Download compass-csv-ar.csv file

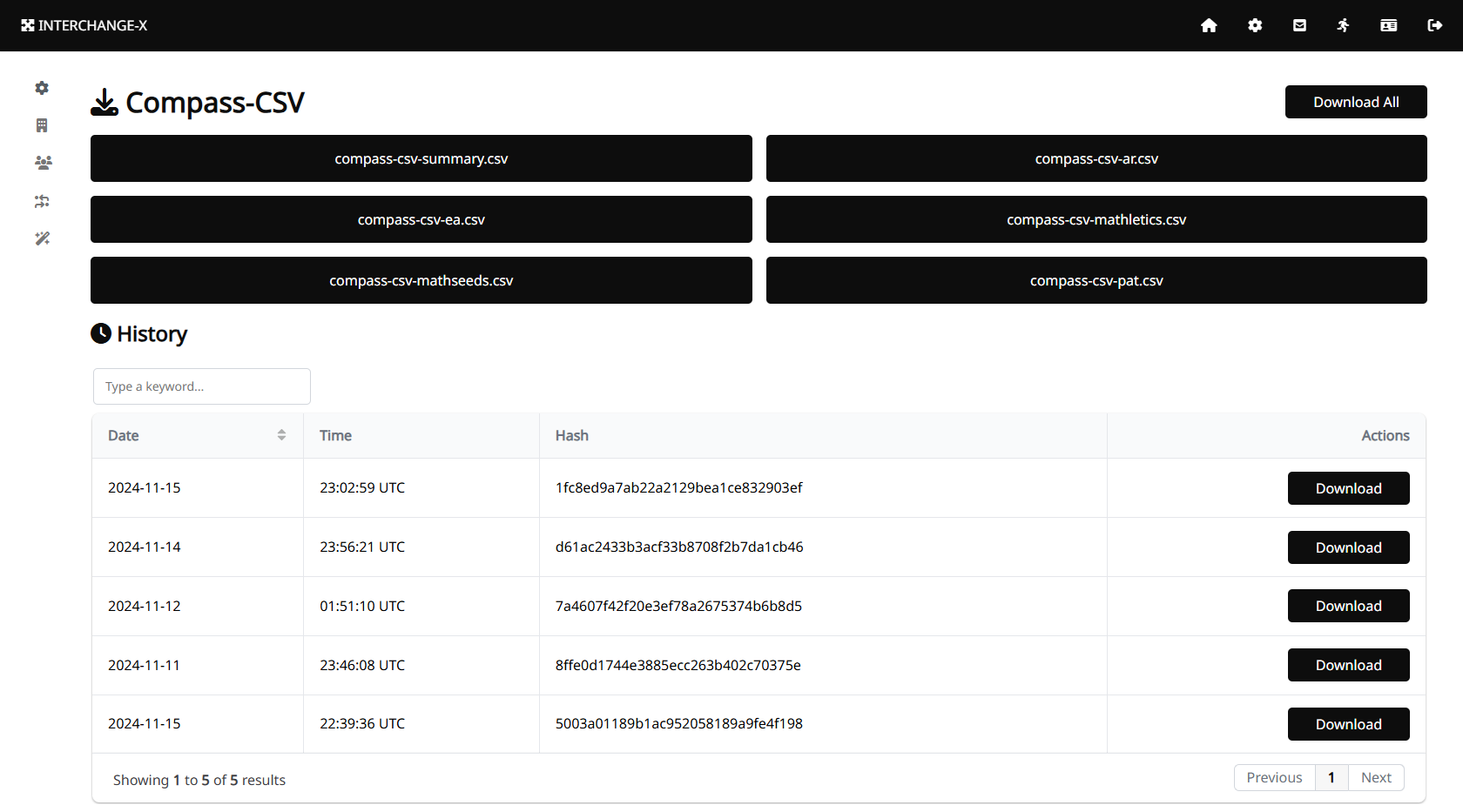pyautogui.click(x=1096, y=158)
